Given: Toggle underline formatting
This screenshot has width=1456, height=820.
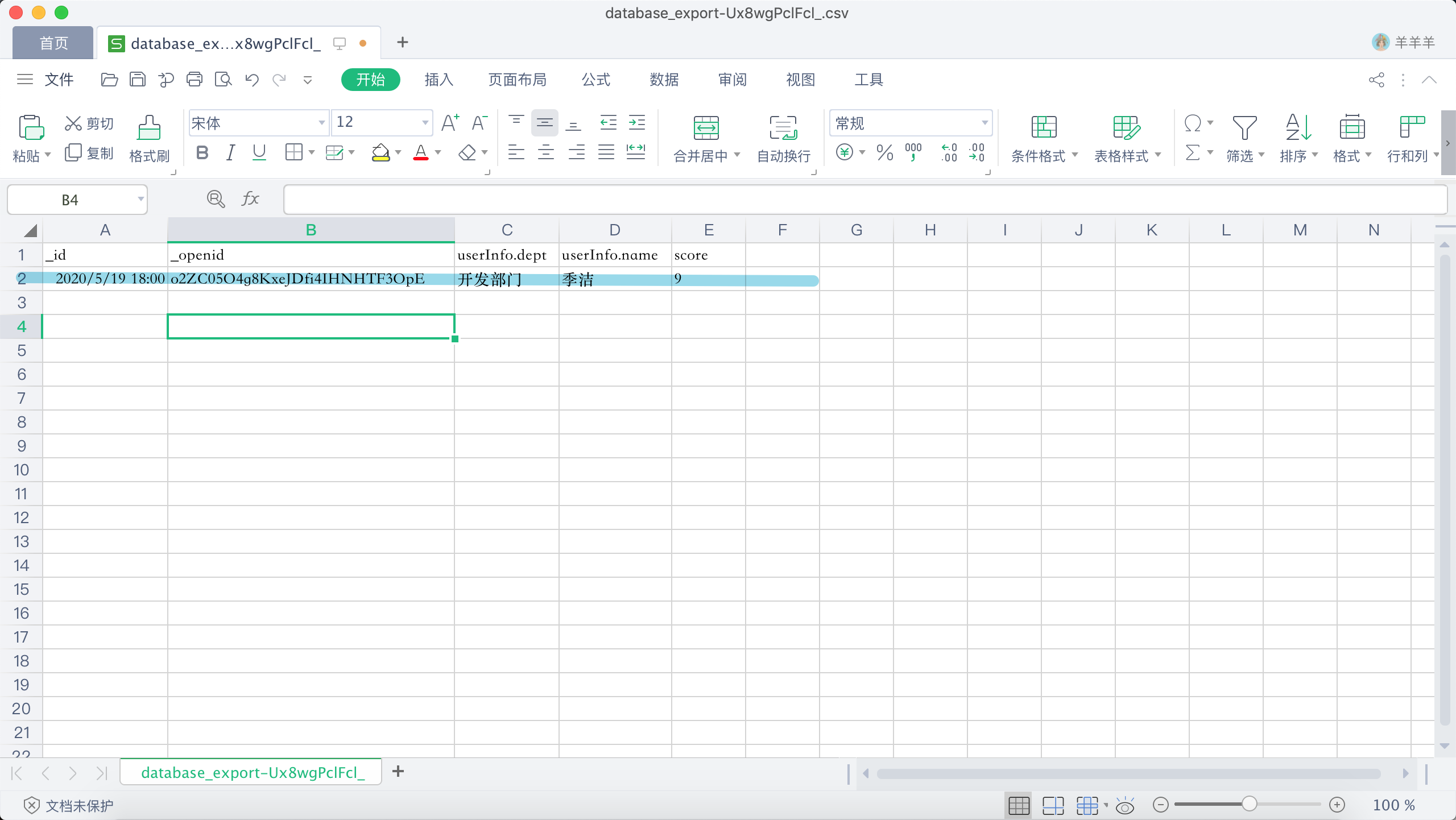Looking at the screenshot, I should point(259,153).
